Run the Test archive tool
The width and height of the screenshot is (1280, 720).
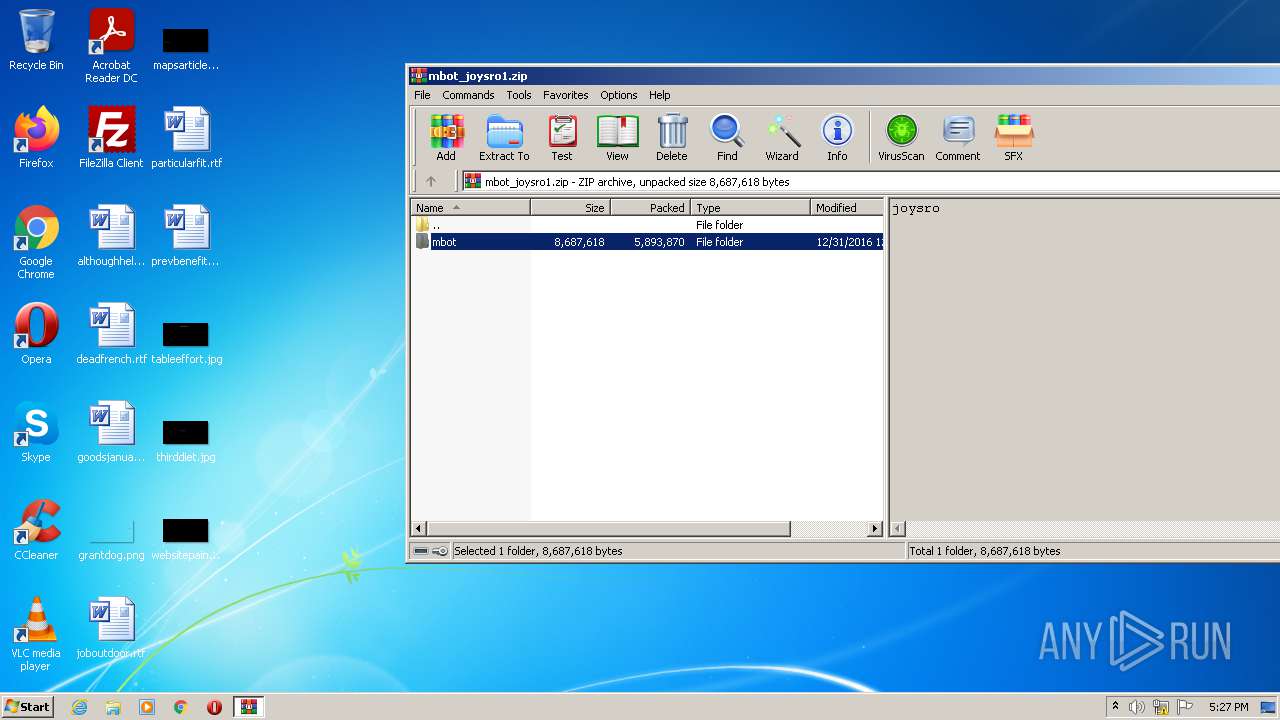[562, 138]
